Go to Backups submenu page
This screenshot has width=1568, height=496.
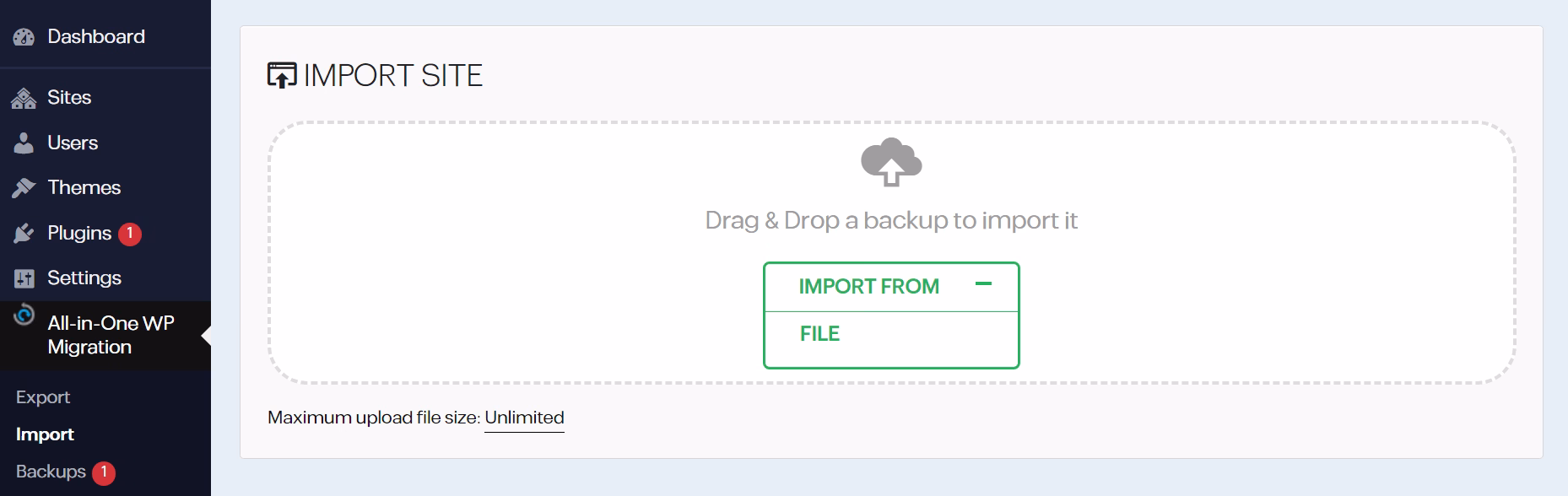coord(51,472)
